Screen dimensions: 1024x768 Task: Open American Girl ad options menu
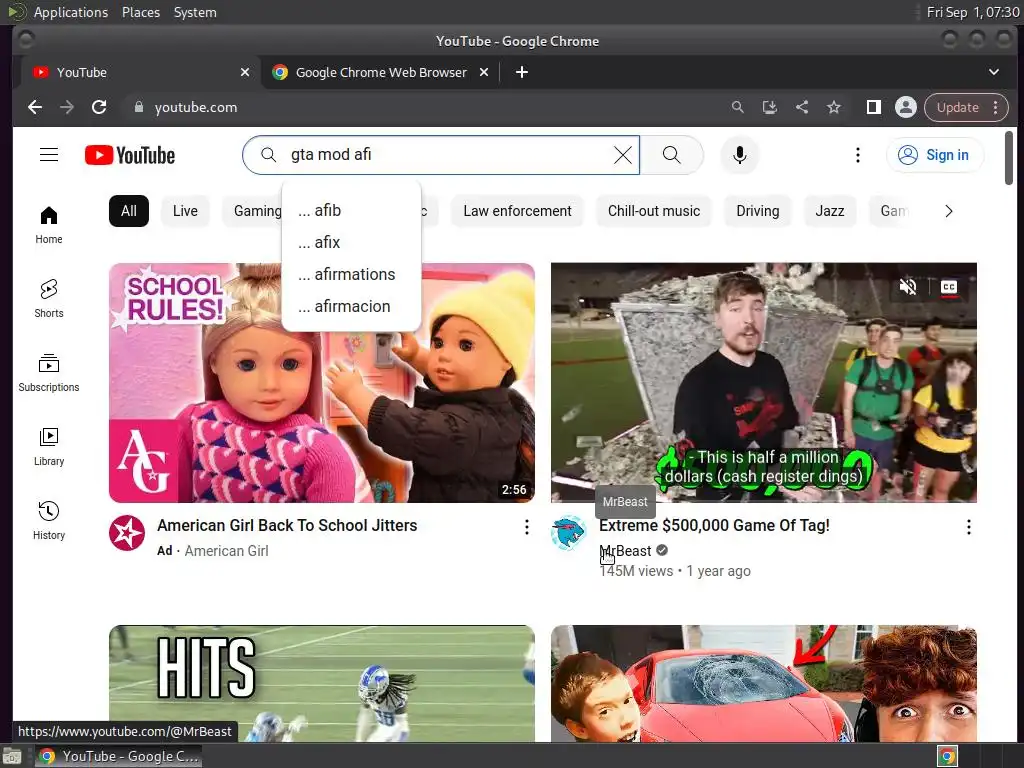526,527
